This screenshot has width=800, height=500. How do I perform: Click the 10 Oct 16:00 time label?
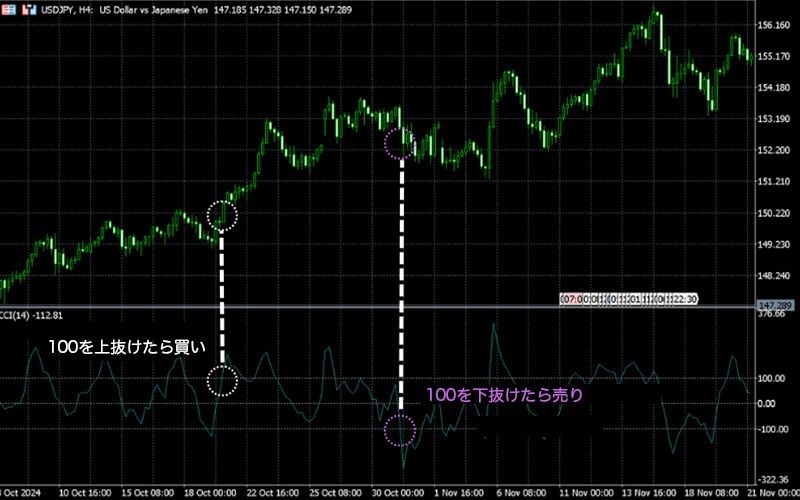85,493
